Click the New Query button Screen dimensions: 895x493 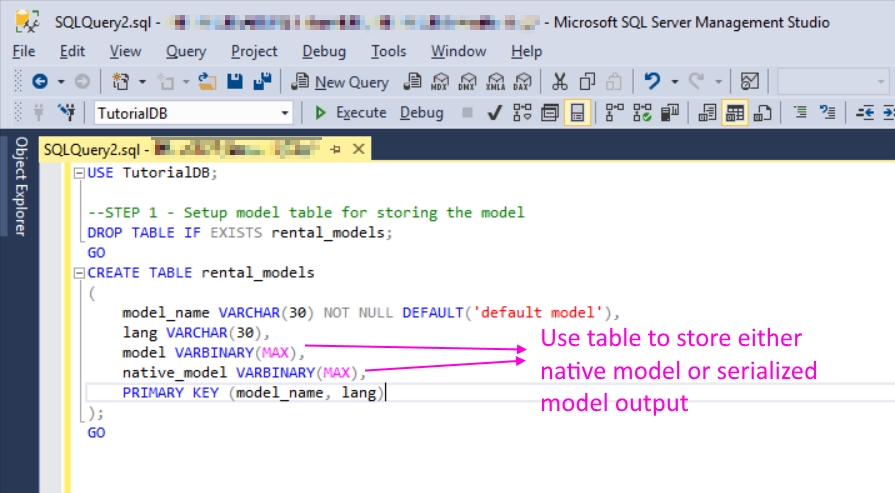click(x=340, y=82)
